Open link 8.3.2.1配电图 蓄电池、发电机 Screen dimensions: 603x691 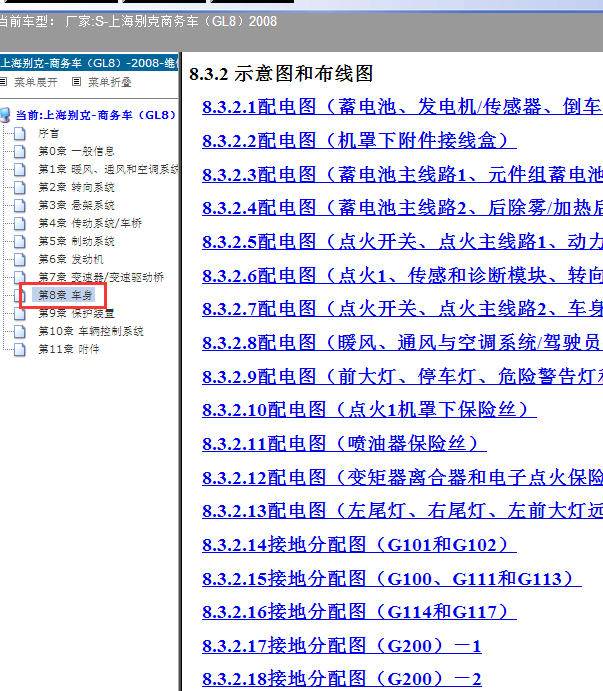402,107
